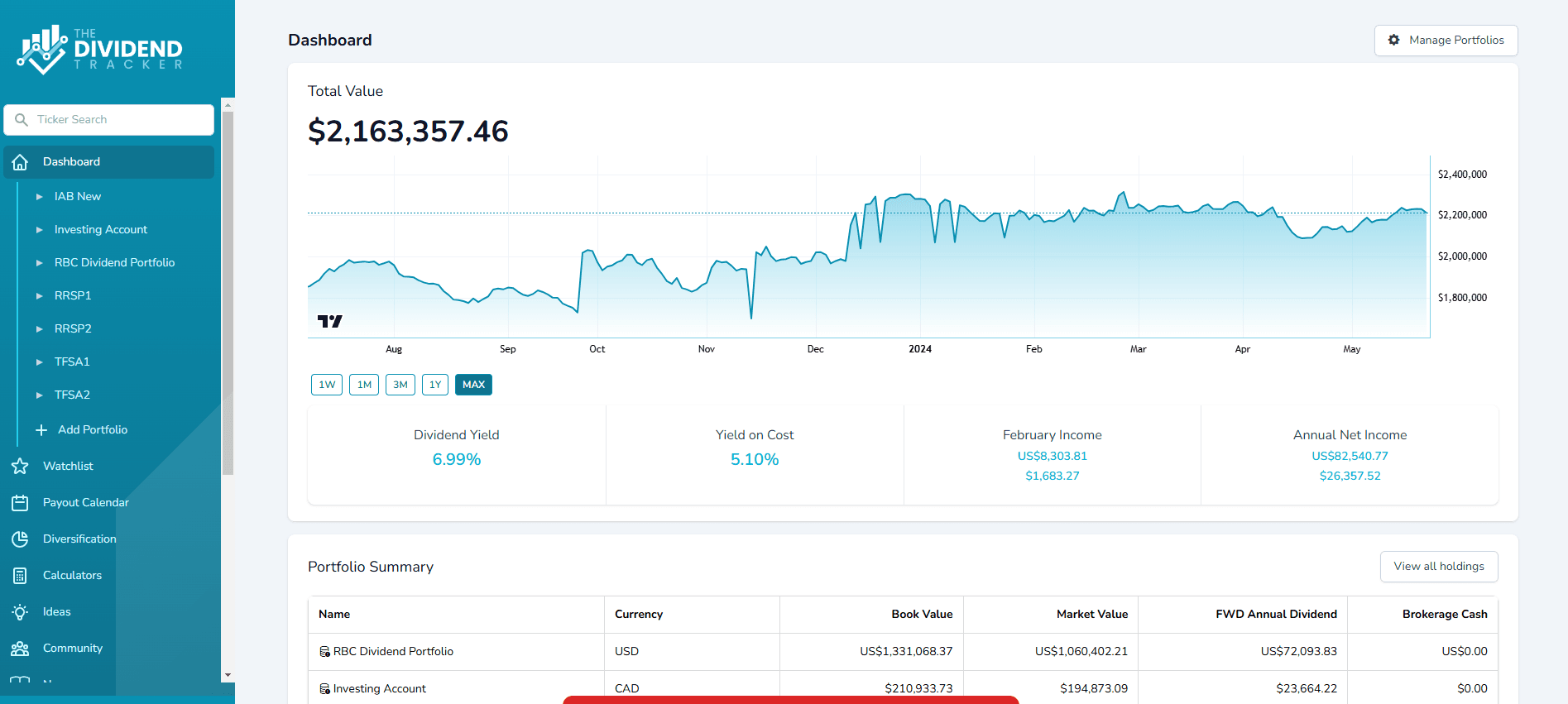Expand the RRSP2 portfolio arrow
The height and width of the screenshot is (704, 1568).
pos(39,329)
